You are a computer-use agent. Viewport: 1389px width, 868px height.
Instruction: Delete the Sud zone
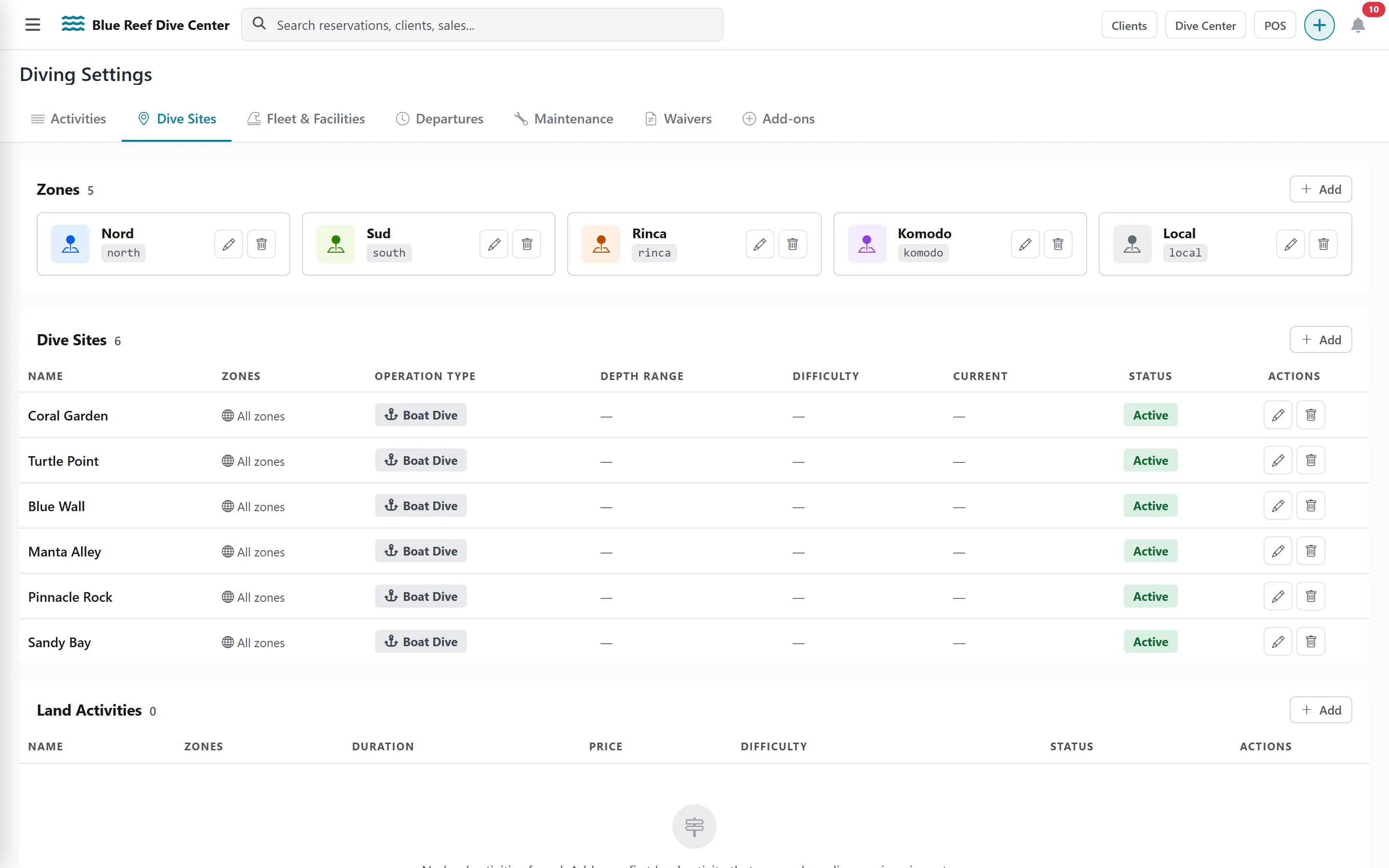point(527,244)
